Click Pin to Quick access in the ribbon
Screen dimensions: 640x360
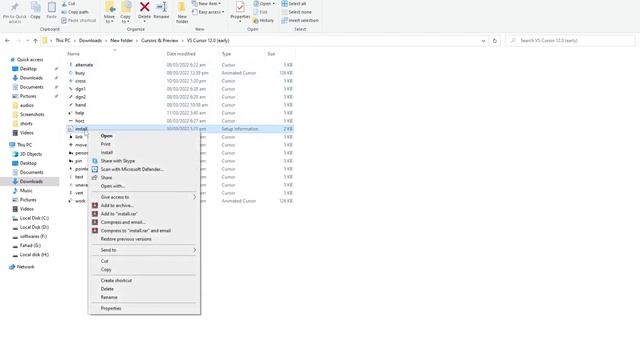coord(15,13)
